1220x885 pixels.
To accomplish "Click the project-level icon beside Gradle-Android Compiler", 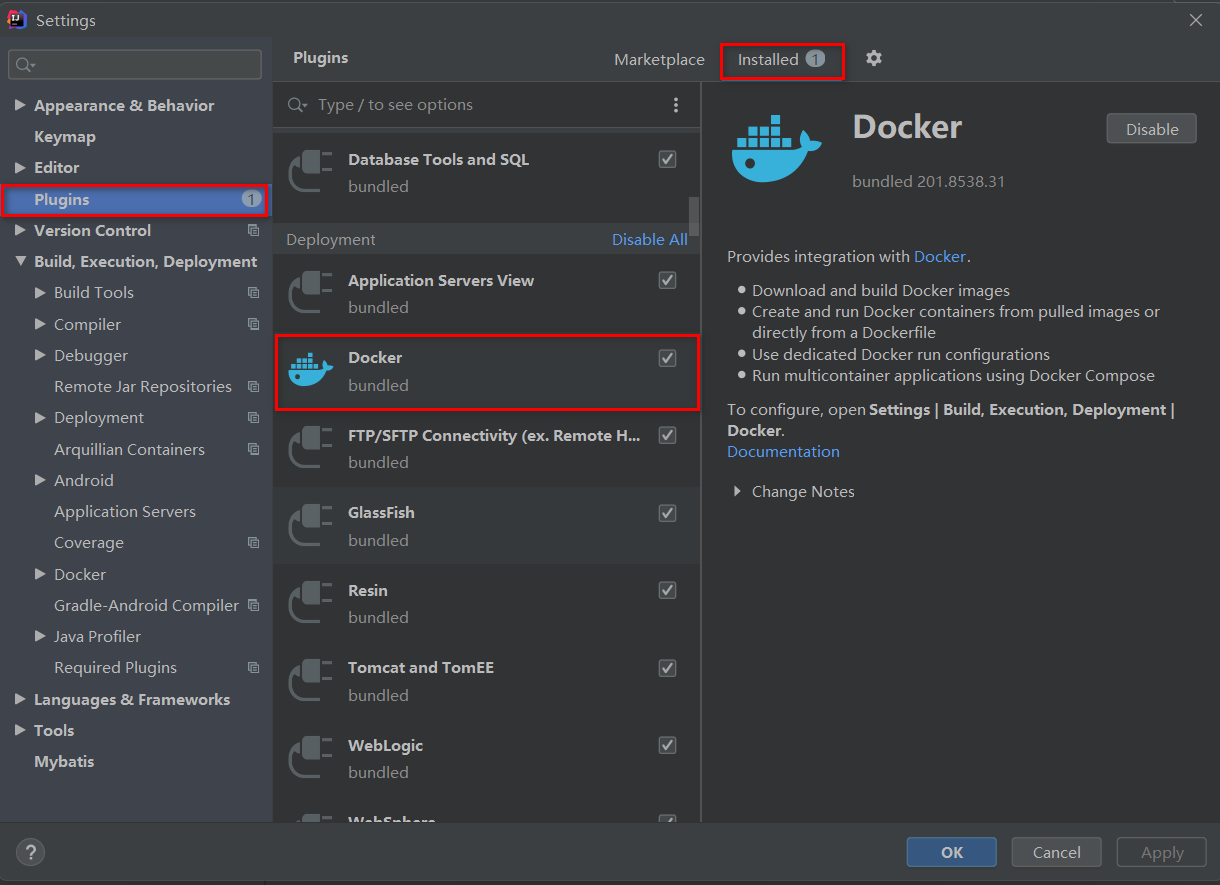I will tap(253, 605).
